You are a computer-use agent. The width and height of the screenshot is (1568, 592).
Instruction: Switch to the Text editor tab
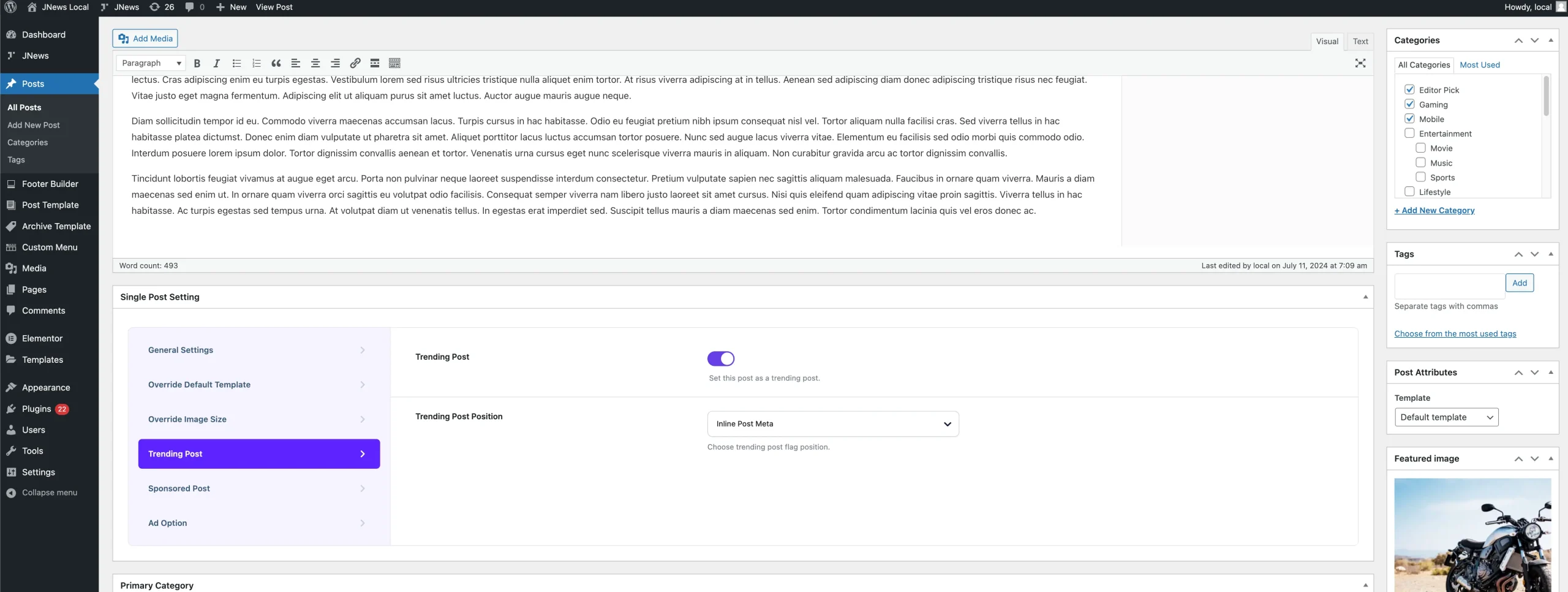click(x=1360, y=41)
